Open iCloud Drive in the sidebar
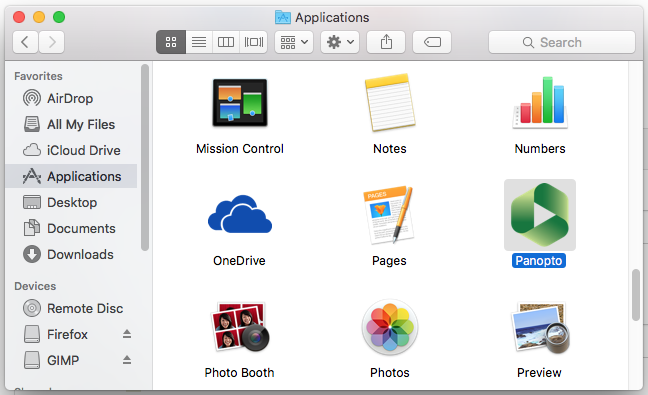 71,150
